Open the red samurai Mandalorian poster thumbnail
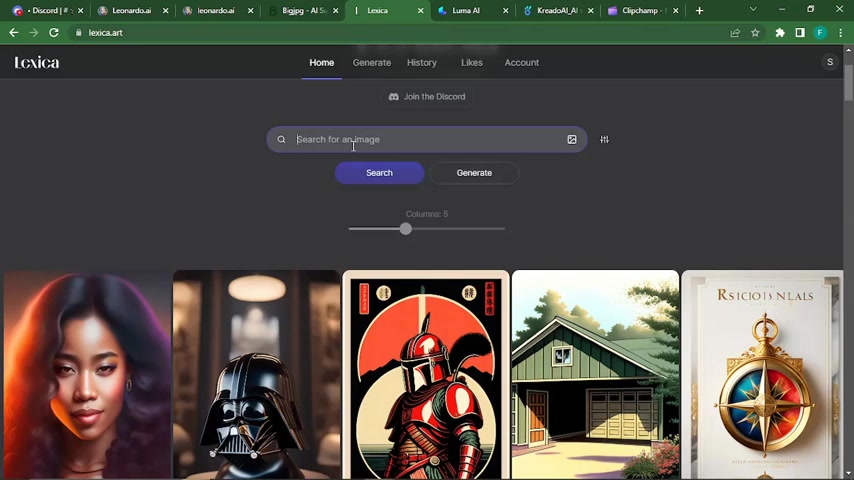This screenshot has width=854, height=480. pyautogui.click(x=426, y=374)
